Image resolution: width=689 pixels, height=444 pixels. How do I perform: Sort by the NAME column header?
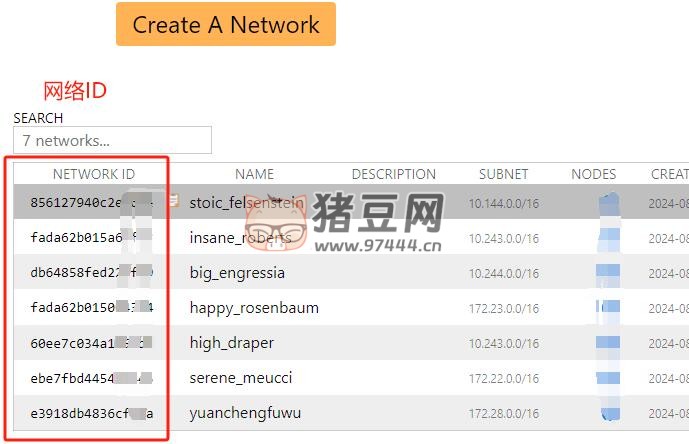point(254,174)
